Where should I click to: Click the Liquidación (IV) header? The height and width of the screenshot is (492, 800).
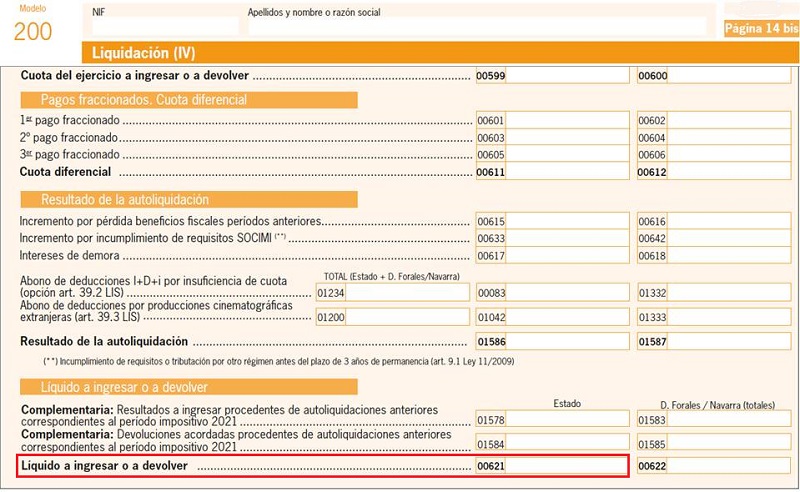(x=440, y=53)
